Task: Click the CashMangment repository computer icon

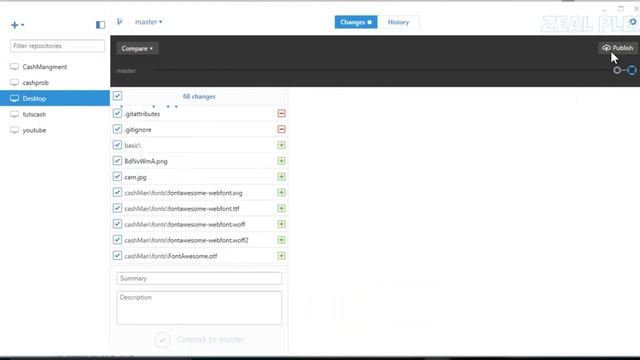Action: (x=15, y=67)
